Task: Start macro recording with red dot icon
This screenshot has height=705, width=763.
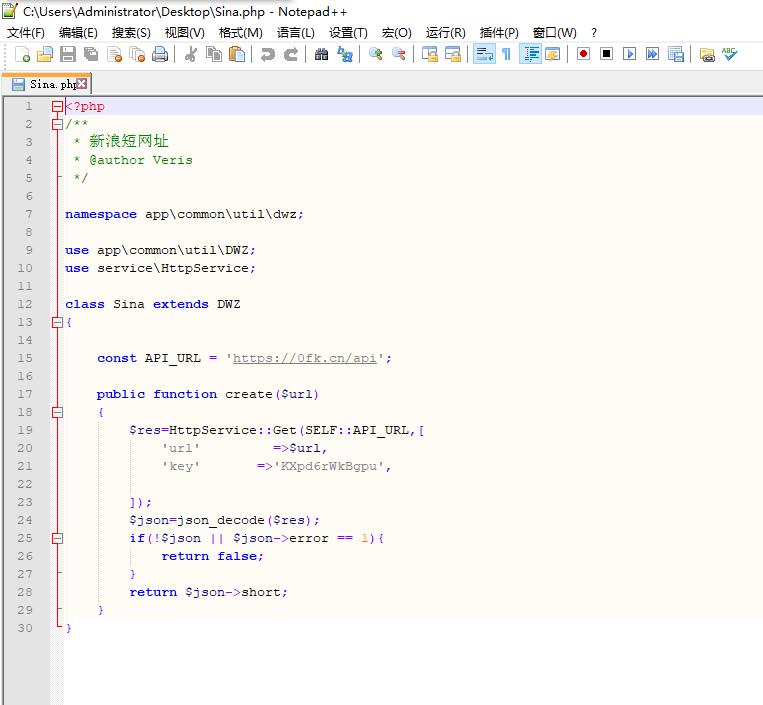Action: point(583,54)
